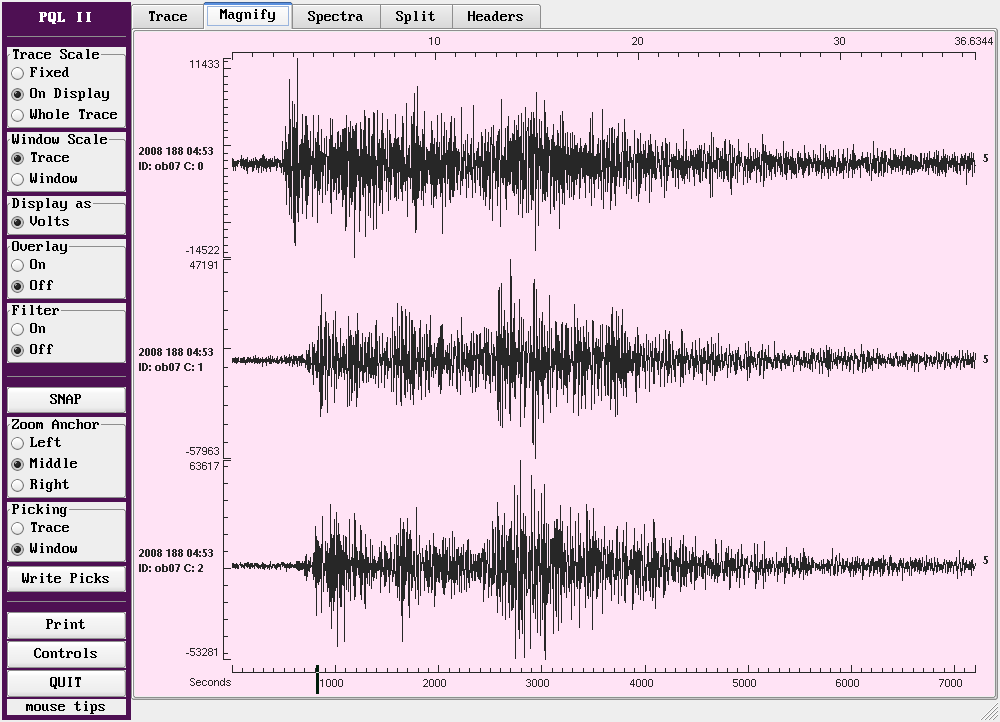Screen dimensions: 1000x722
Task: Quit the PQL II application
Action: 66,683
